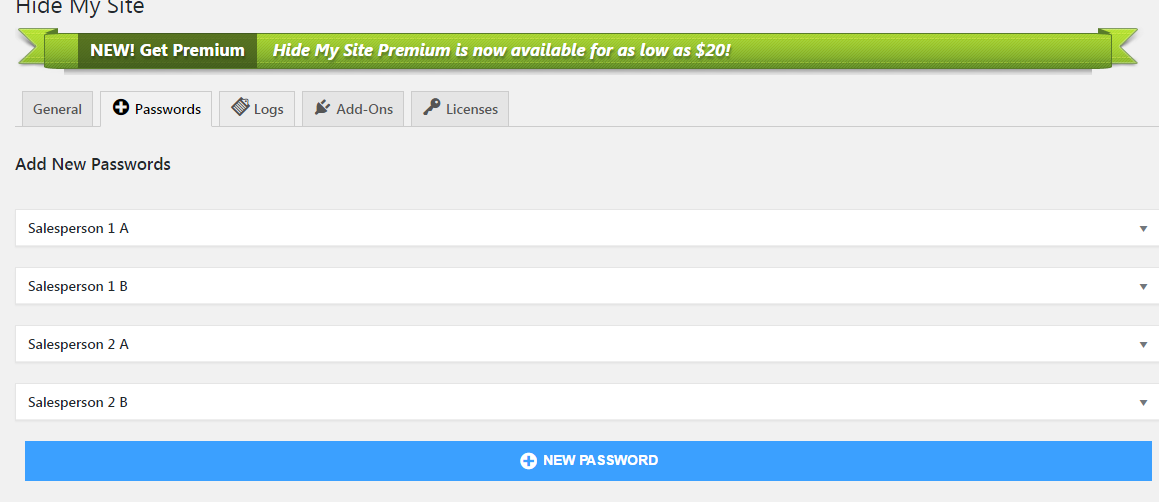Click the tag icon on the Logs tab
The image size is (1159, 502).
point(240,108)
